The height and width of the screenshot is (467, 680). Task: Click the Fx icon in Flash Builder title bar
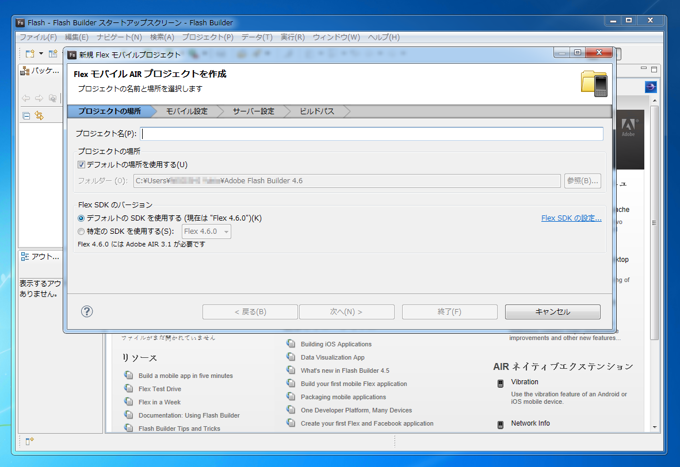(x=20, y=23)
